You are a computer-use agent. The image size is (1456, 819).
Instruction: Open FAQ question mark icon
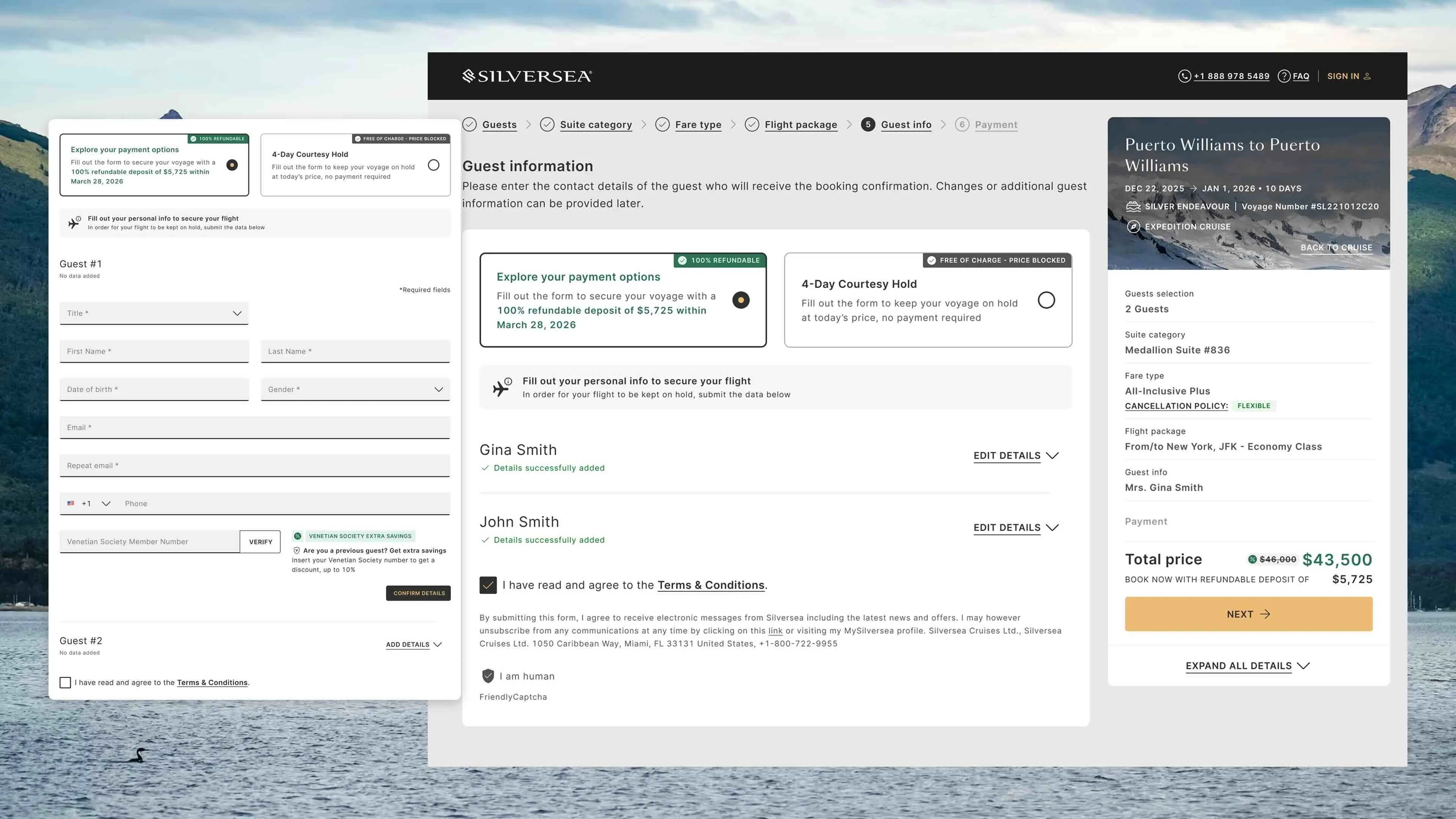[x=1283, y=76]
